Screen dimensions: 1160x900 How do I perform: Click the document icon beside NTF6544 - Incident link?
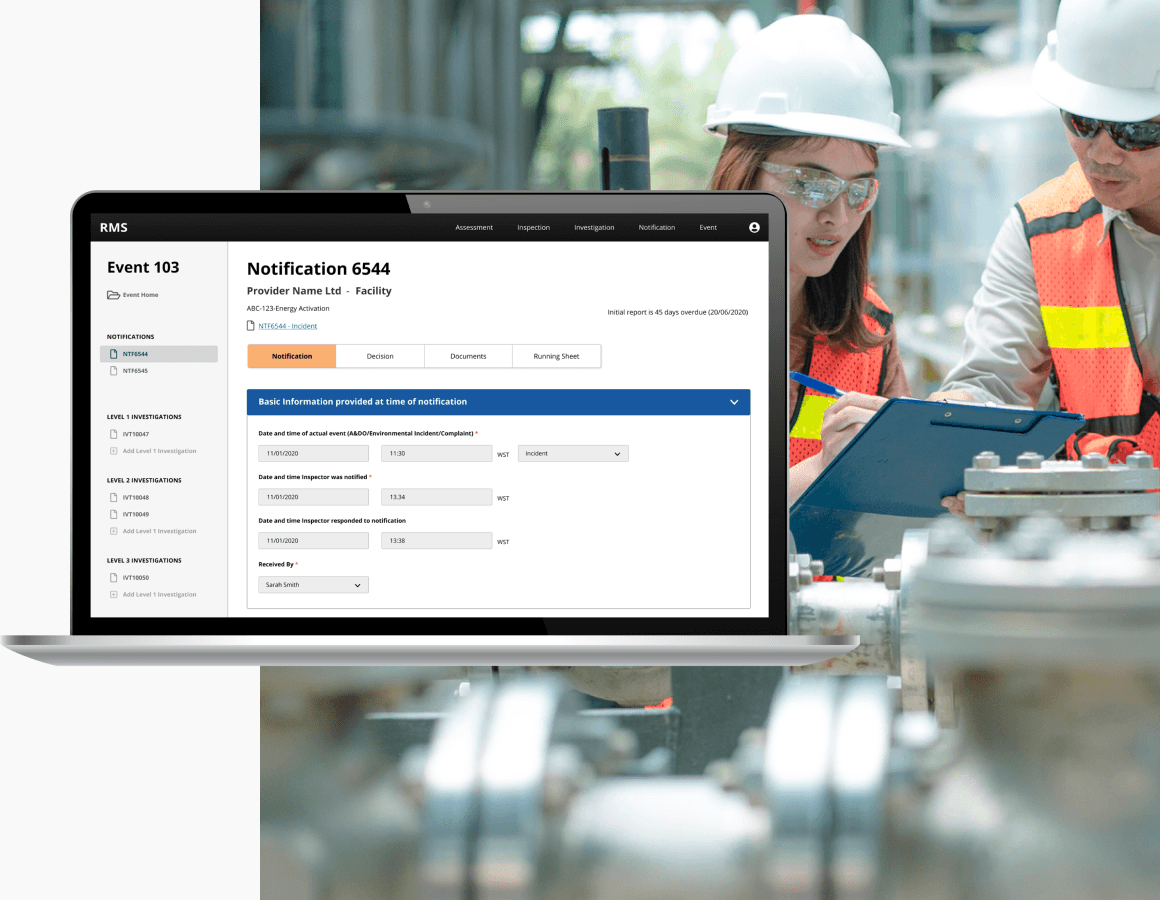click(251, 326)
